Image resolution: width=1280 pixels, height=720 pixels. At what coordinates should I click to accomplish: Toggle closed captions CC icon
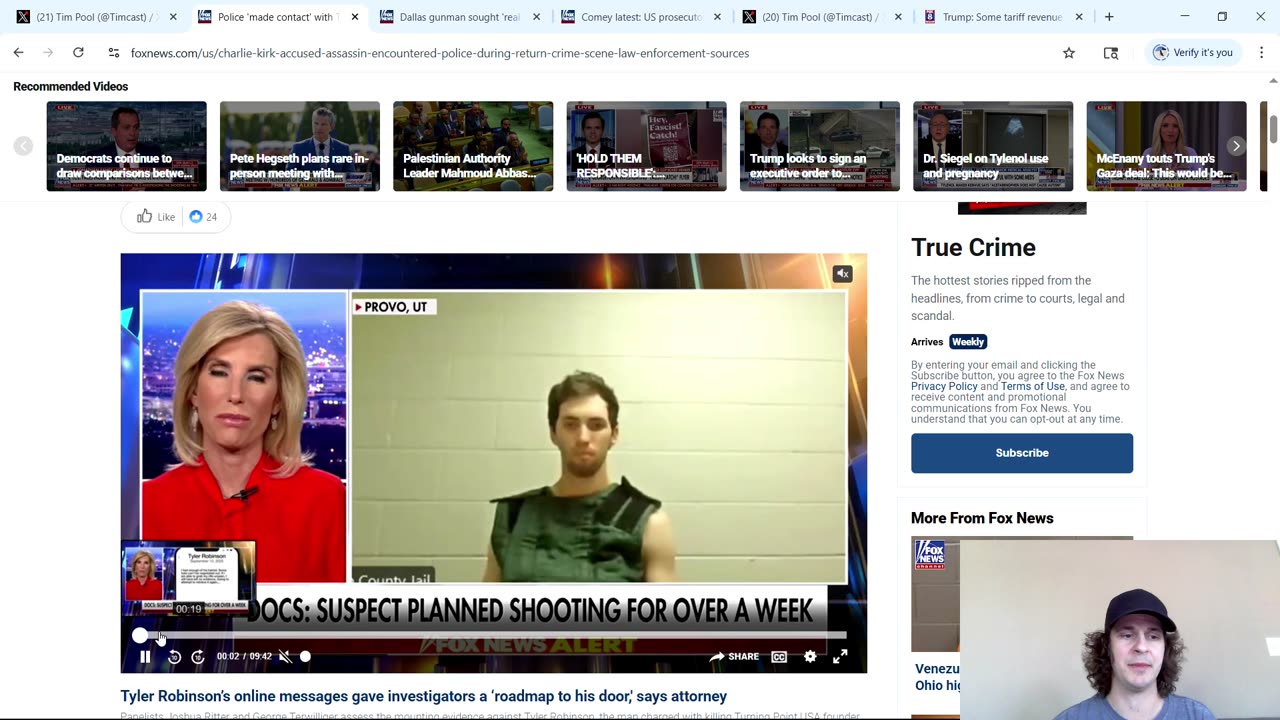[x=779, y=657]
